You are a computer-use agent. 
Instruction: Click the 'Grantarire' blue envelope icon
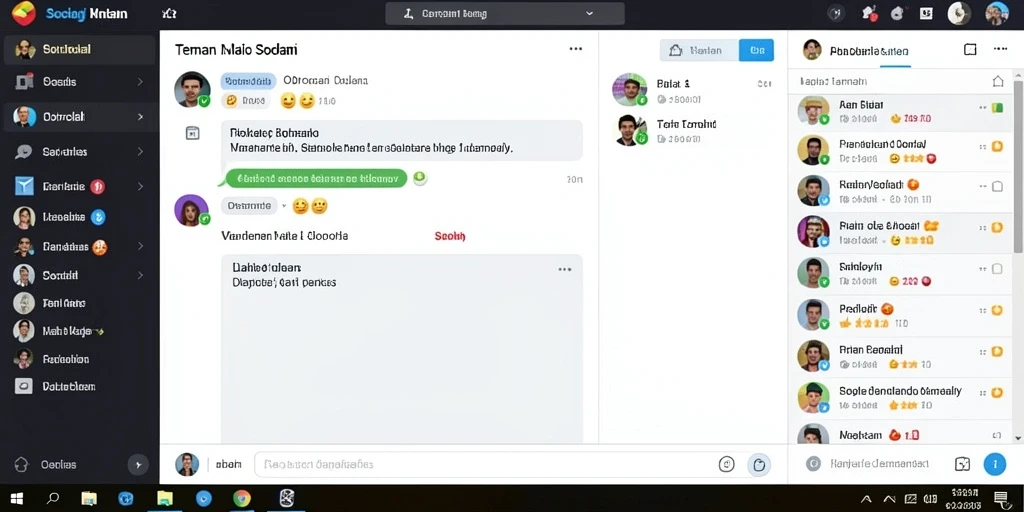pyautogui.click(x=24, y=186)
